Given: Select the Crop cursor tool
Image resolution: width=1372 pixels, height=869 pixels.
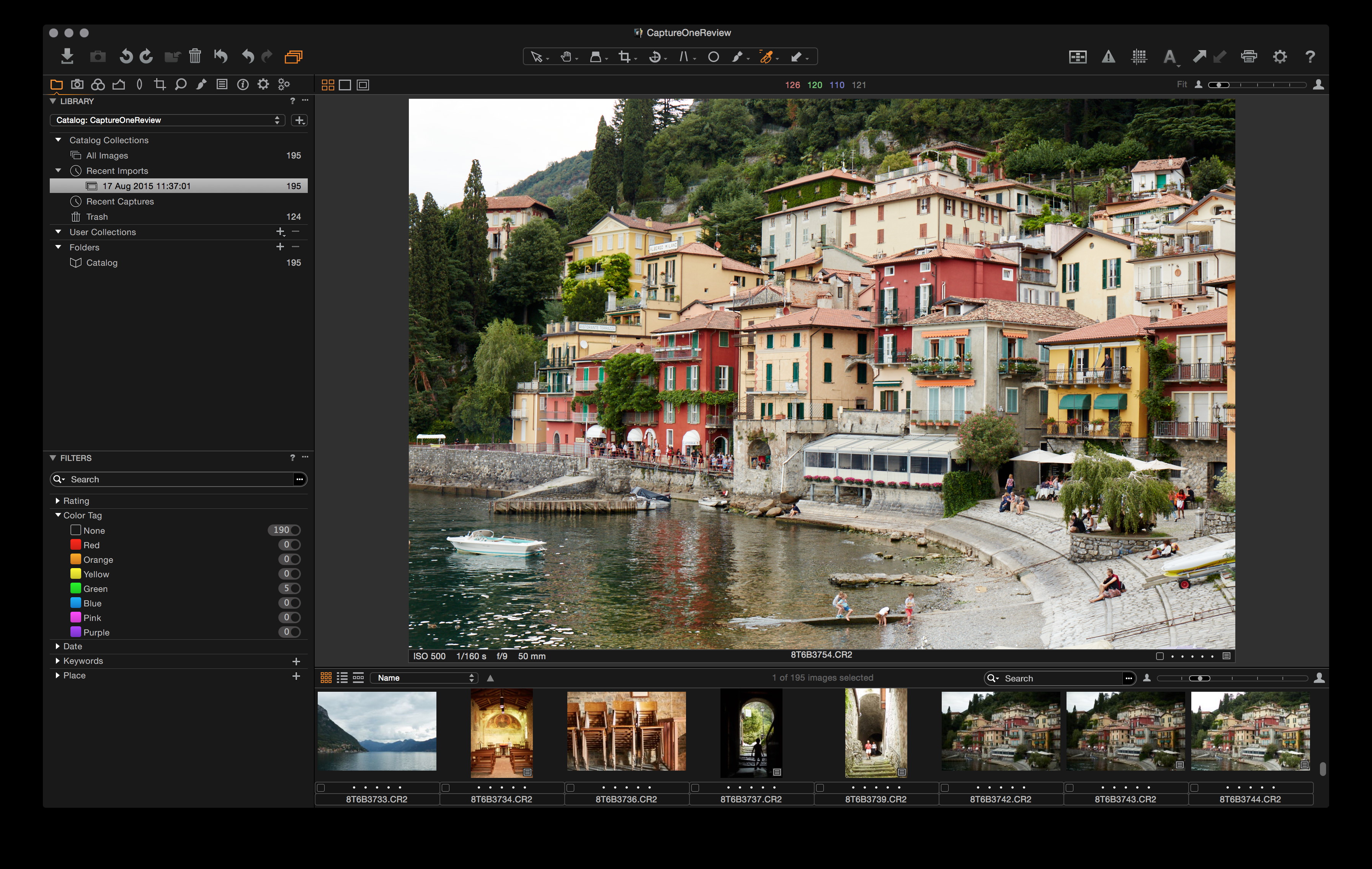Looking at the screenshot, I should 624,56.
